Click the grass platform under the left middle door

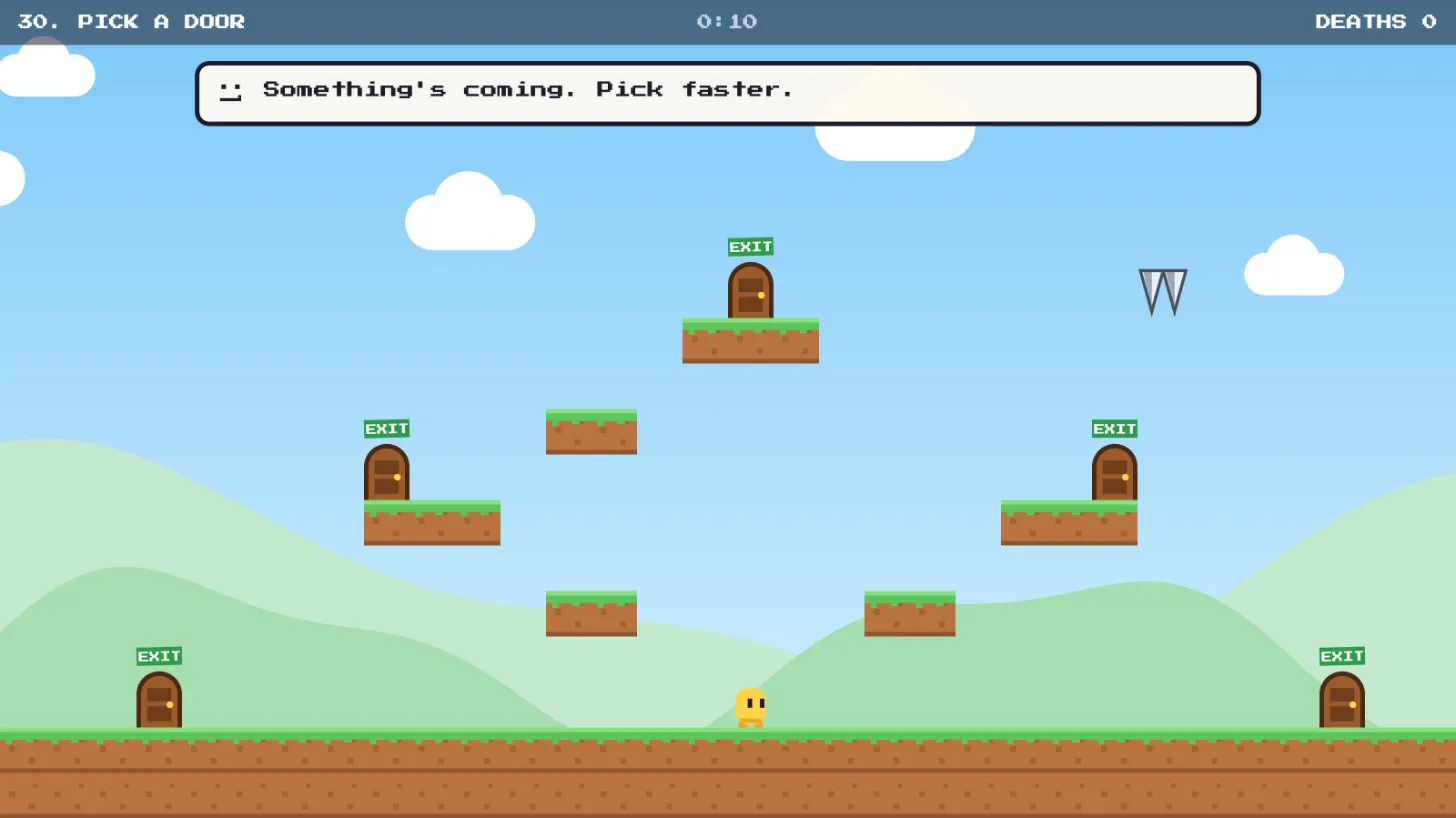(432, 523)
